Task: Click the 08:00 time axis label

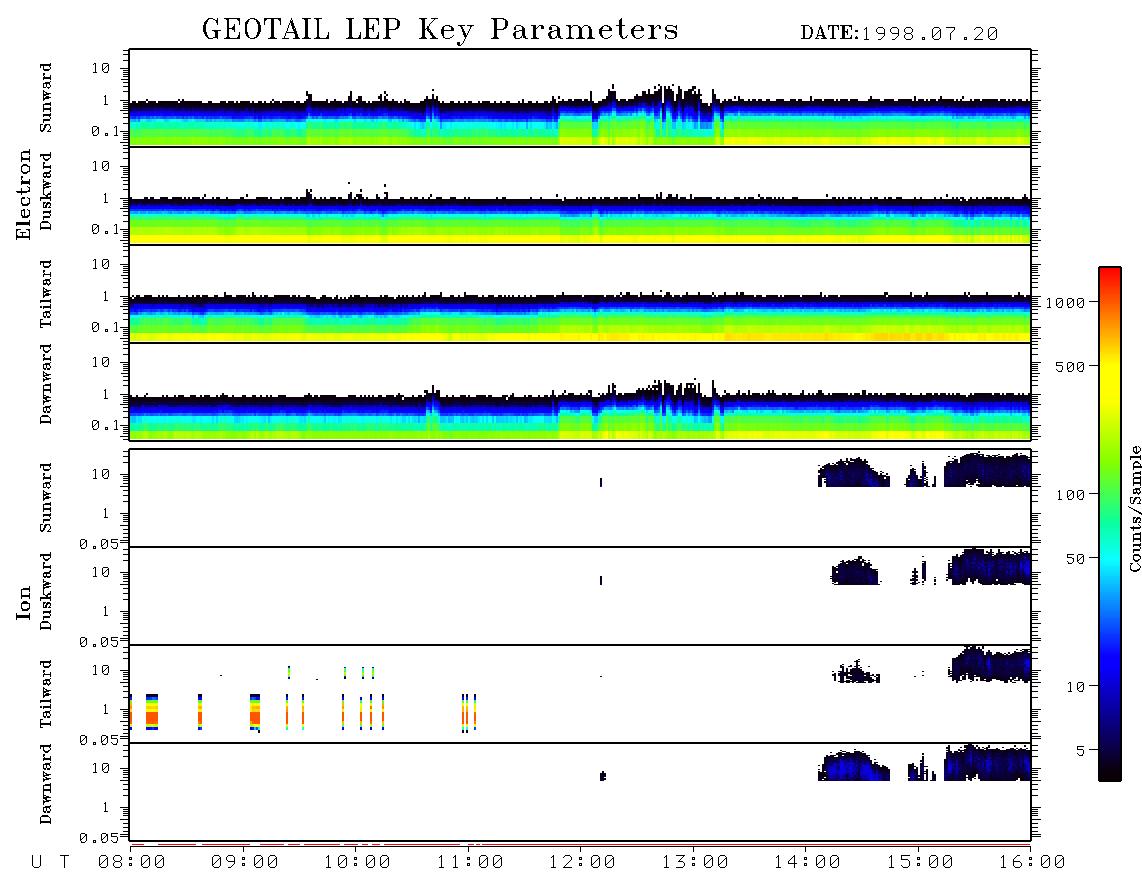Action: (132, 863)
